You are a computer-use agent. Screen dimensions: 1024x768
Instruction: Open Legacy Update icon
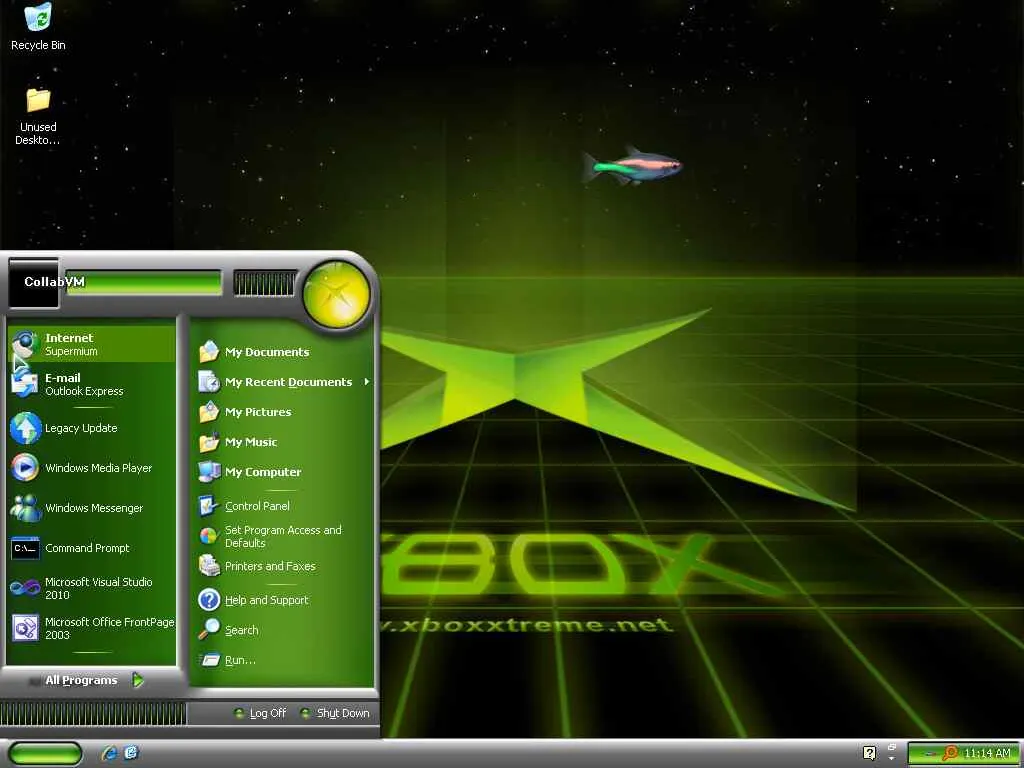[25, 428]
